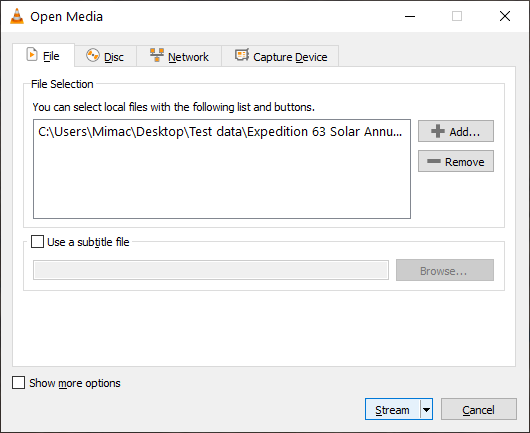Minimize the Open Media window
Viewport: 530px width, 433px height.
(x=410, y=16)
